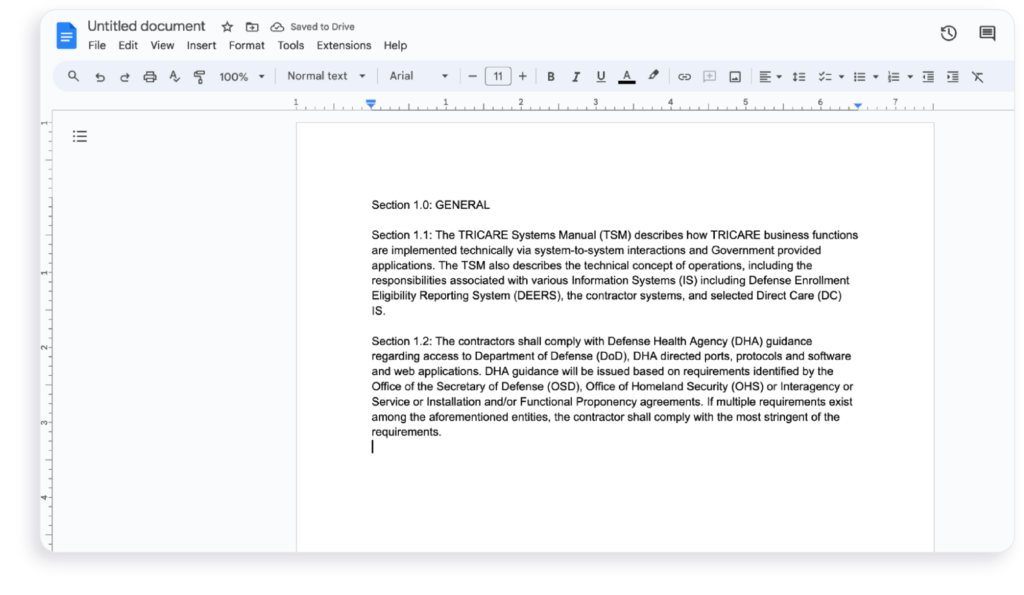Open the Help menu

click(x=395, y=45)
